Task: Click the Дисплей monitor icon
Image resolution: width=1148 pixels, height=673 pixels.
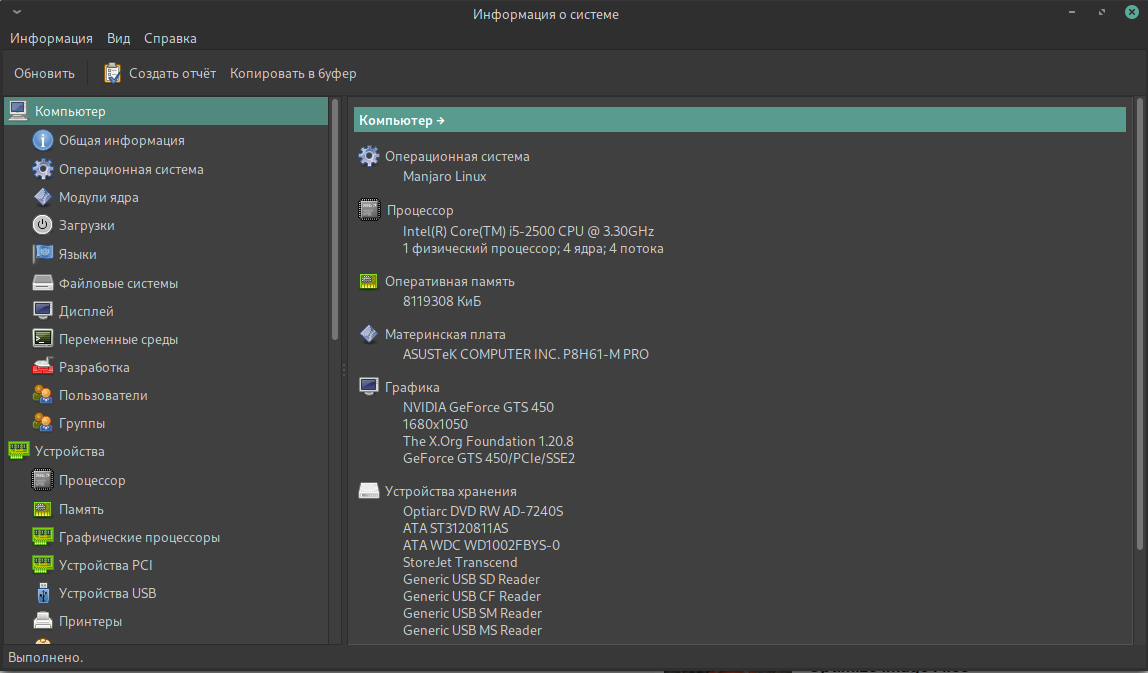Action: click(42, 311)
